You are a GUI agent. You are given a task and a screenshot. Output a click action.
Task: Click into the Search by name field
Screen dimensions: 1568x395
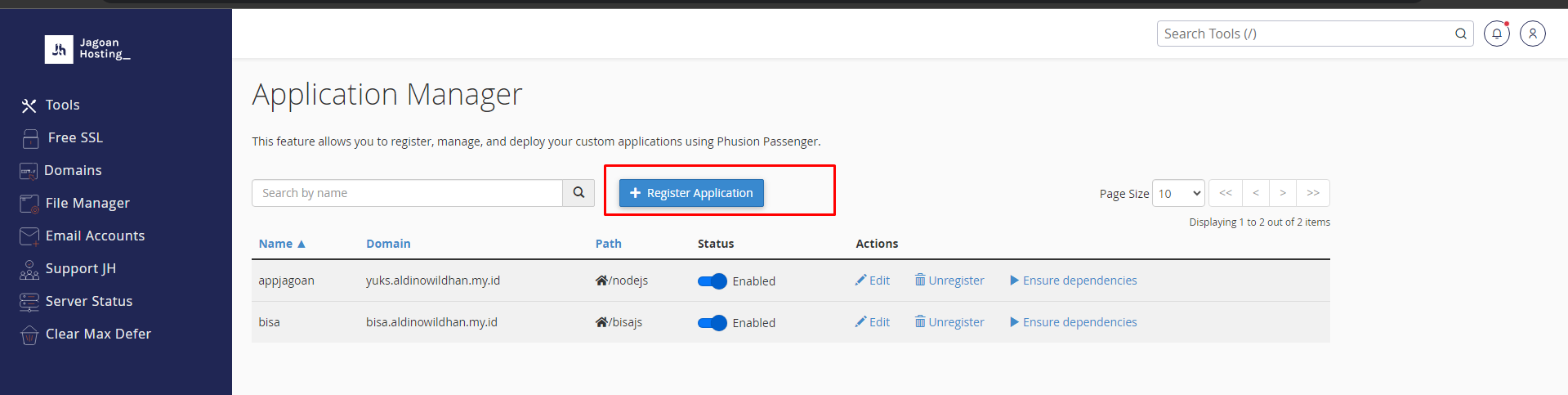[x=407, y=193]
